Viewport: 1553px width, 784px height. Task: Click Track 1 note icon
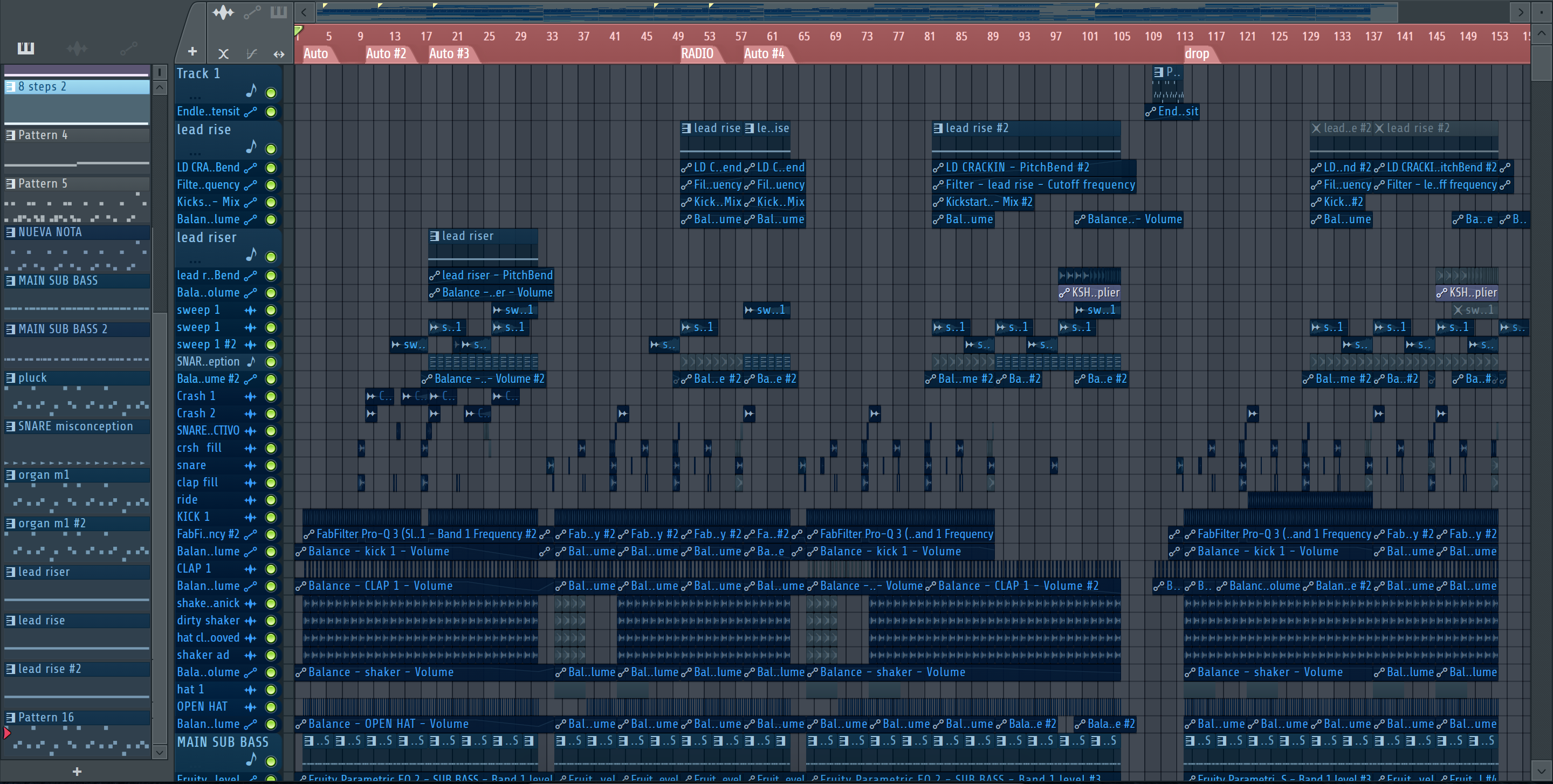tap(251, 91)
